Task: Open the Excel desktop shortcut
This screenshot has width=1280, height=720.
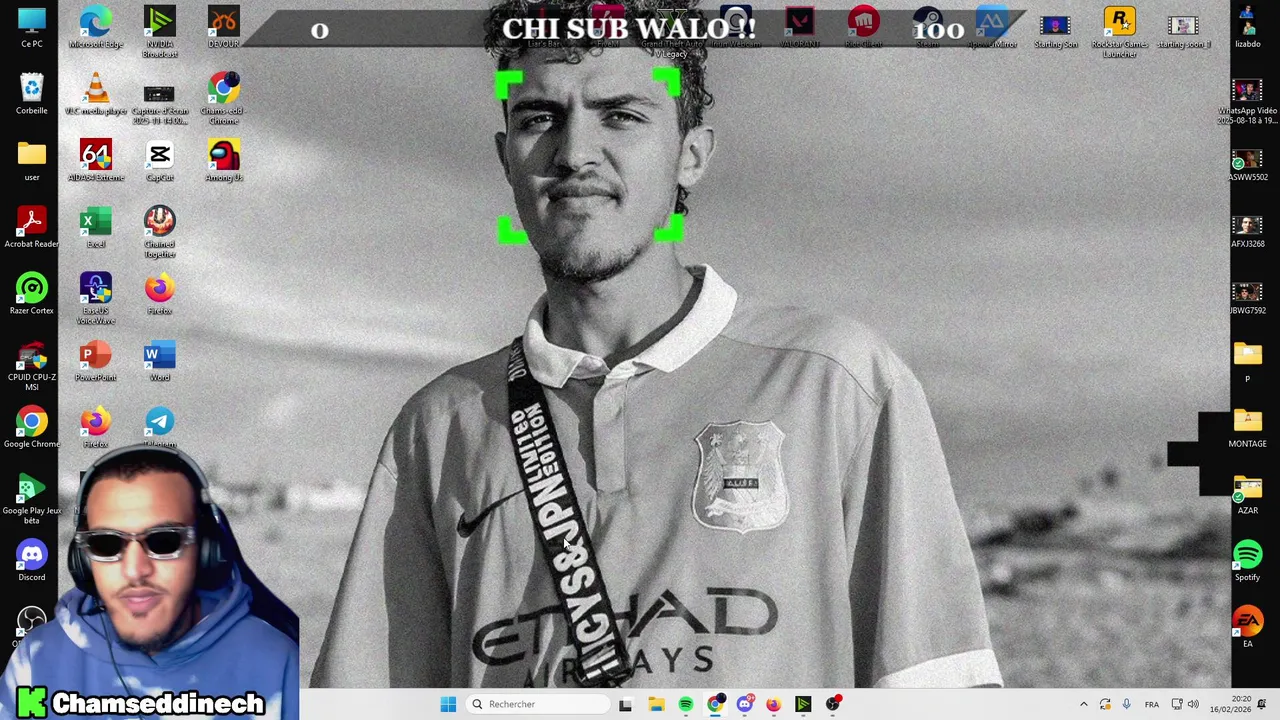Action: coord(96,226)
